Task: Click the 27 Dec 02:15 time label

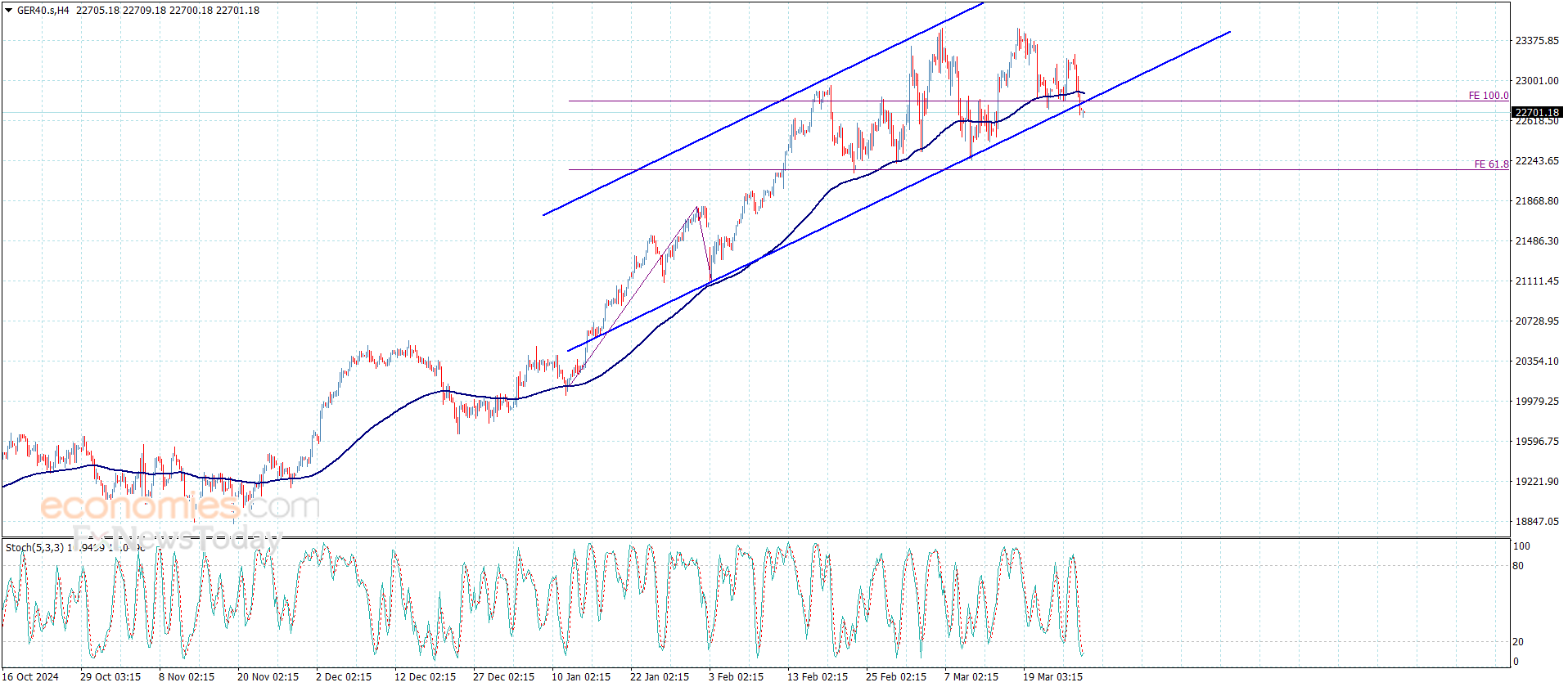Action: coord(503,677)
